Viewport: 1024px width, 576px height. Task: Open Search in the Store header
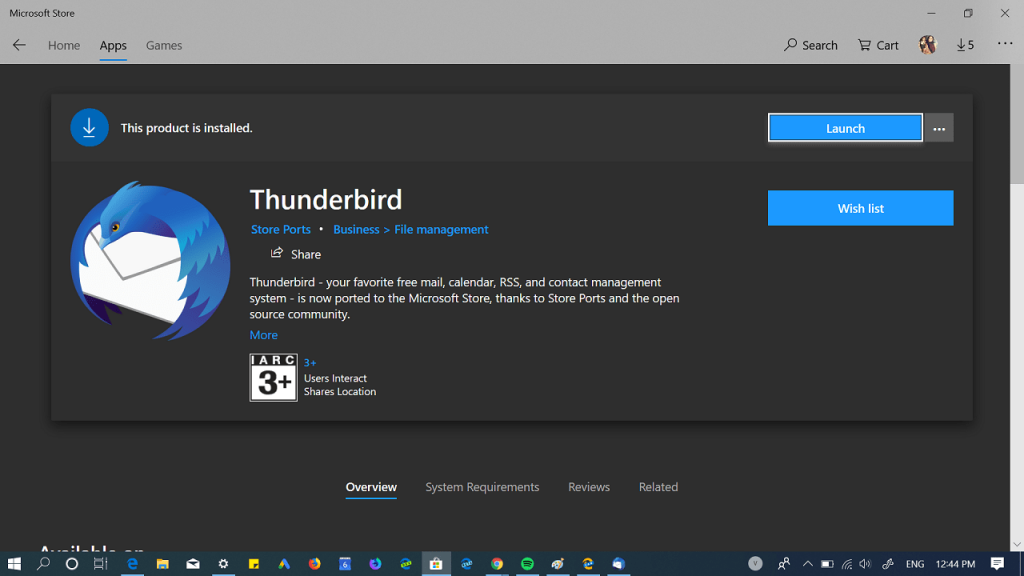810,45
